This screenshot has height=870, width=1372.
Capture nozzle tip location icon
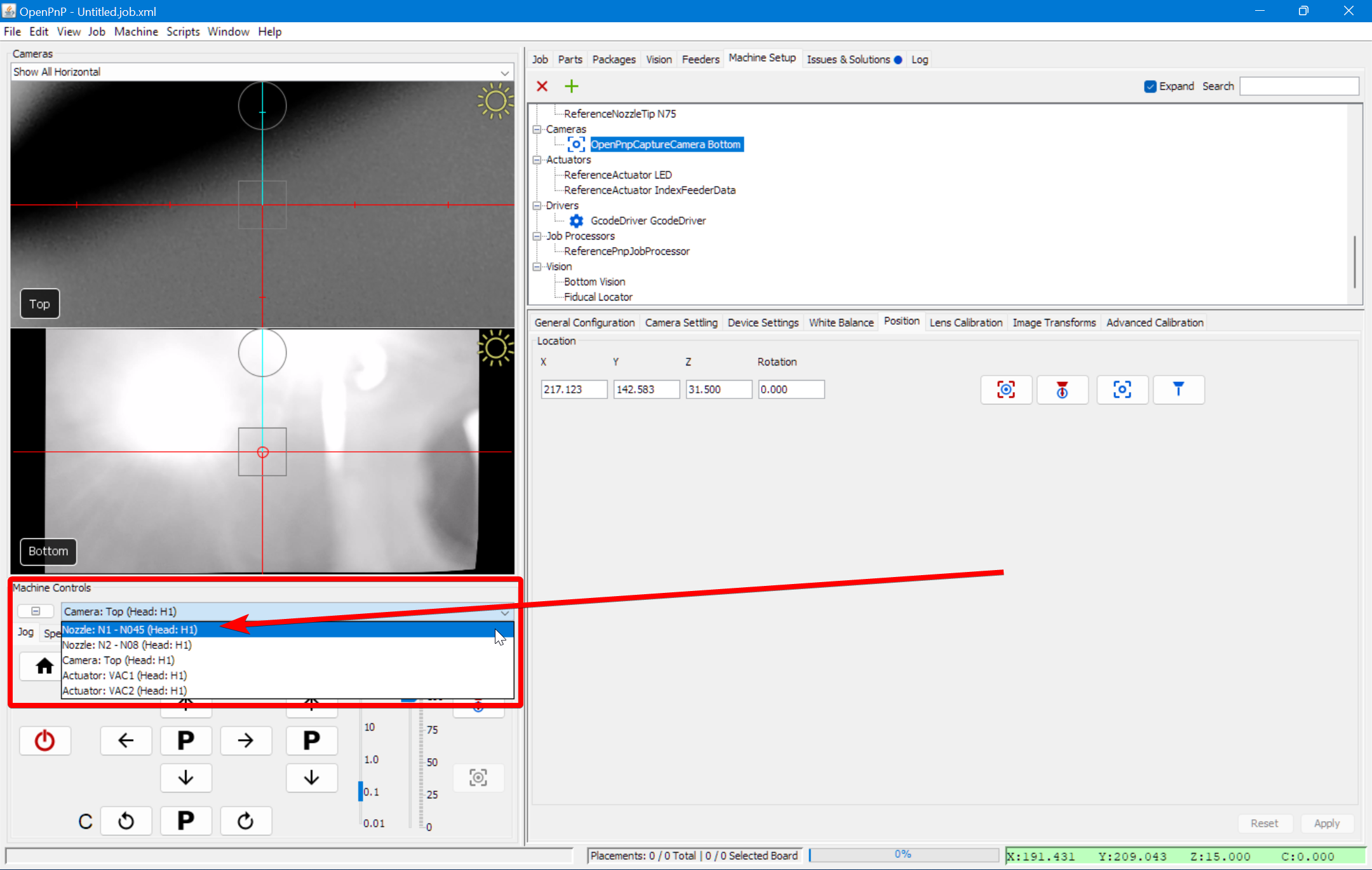coord(1062,390)
